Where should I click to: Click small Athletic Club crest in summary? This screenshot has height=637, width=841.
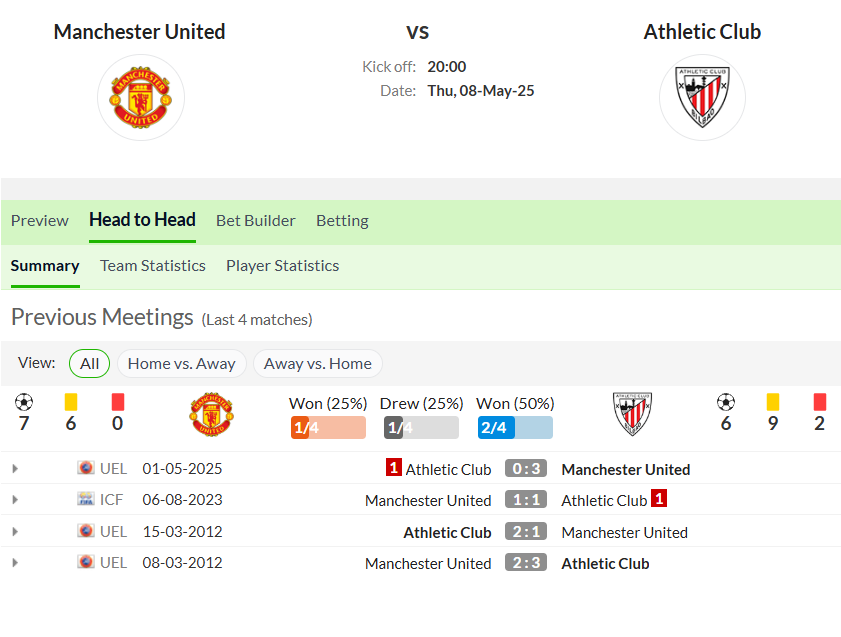click(632, 414)
